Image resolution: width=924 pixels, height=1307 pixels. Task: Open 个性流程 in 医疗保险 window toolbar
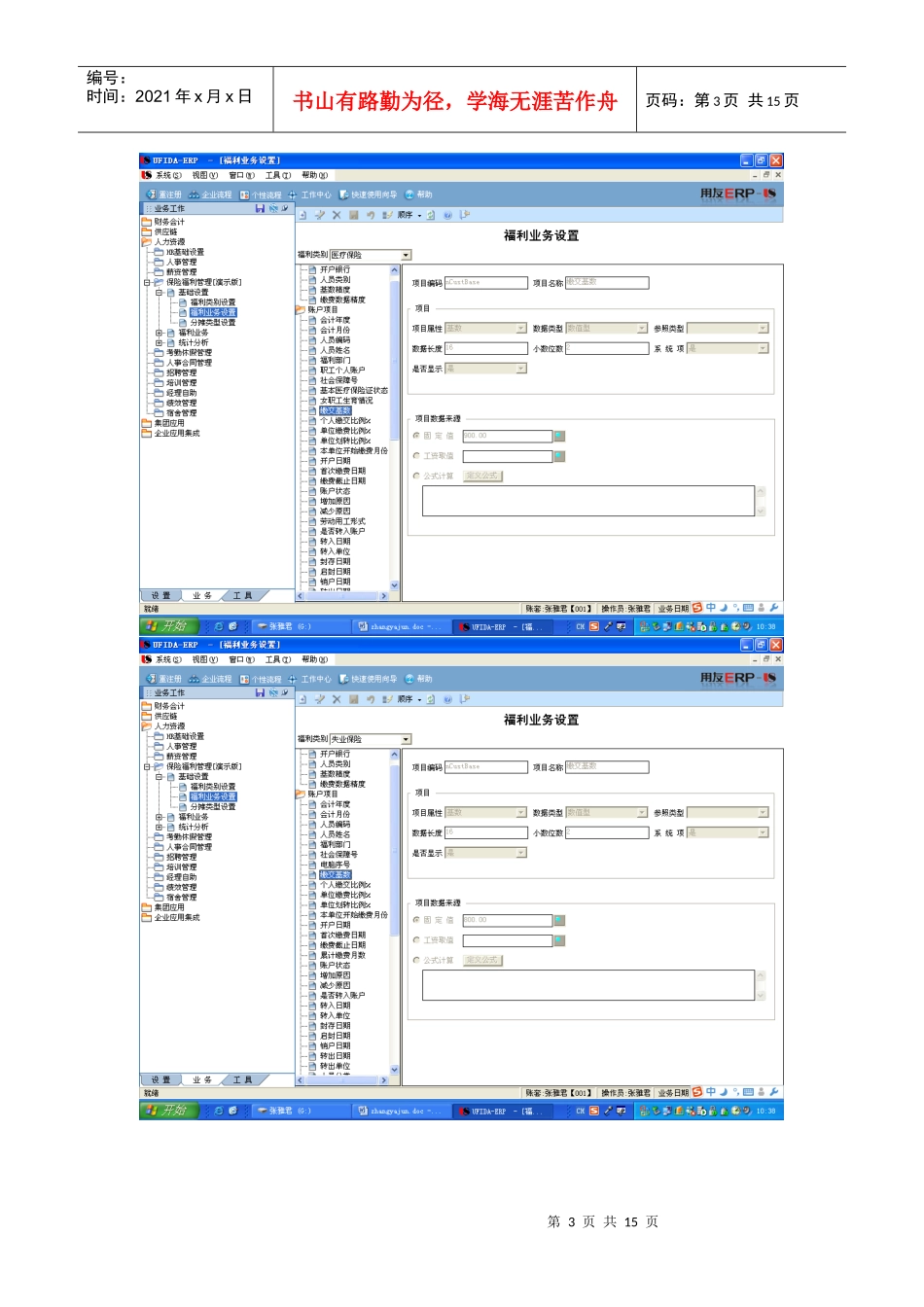pyautogui.click(x=261, y=194)
